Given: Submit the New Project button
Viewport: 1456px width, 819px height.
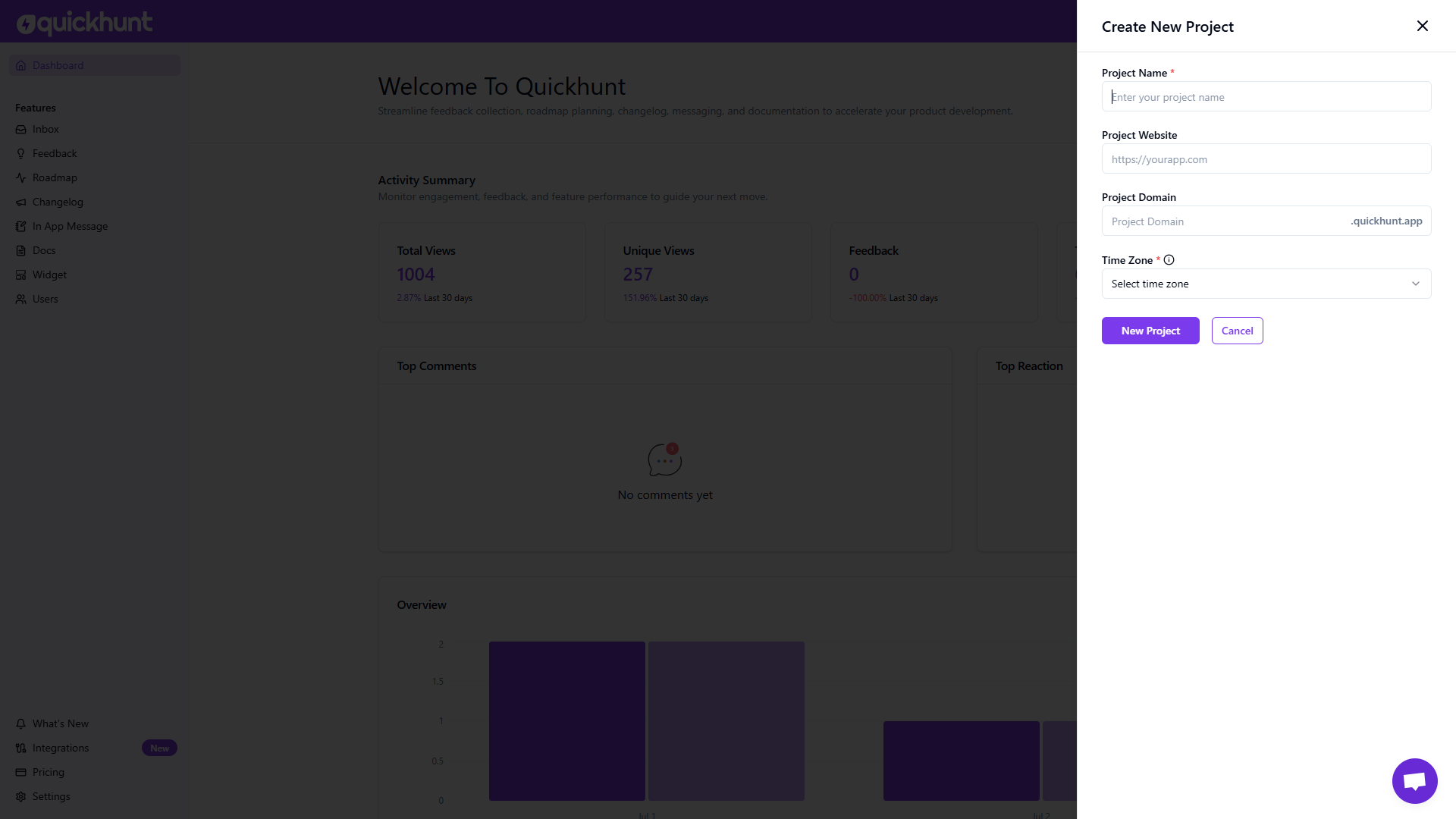Looking at the screenshot, I should pyautogui.click(x=1150, y=331).
